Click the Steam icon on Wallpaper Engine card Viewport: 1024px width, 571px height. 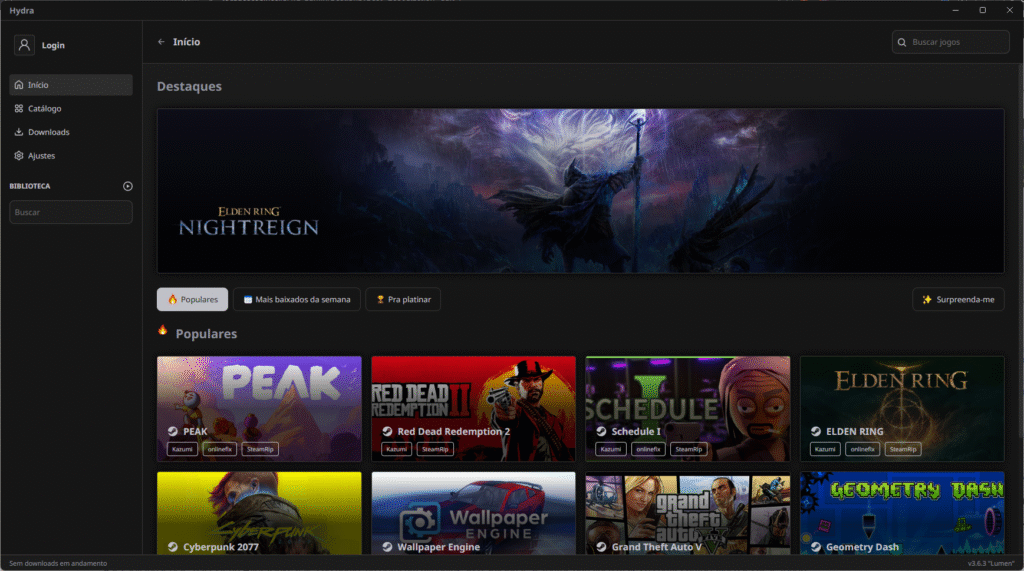click(x=387, y=547)
